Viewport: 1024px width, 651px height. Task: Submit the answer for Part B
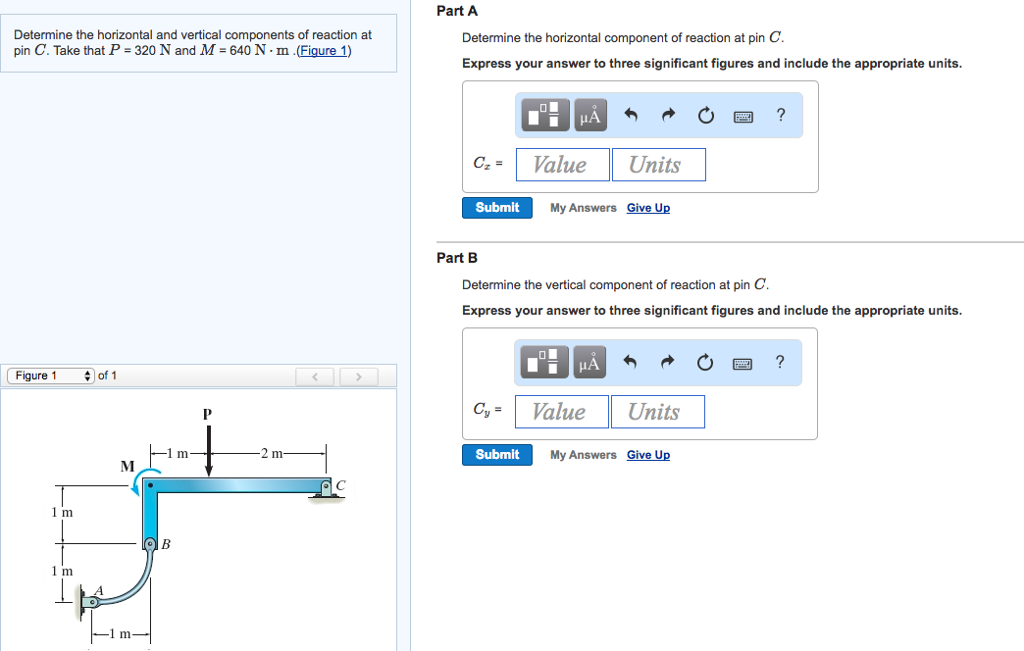point(497,454)
